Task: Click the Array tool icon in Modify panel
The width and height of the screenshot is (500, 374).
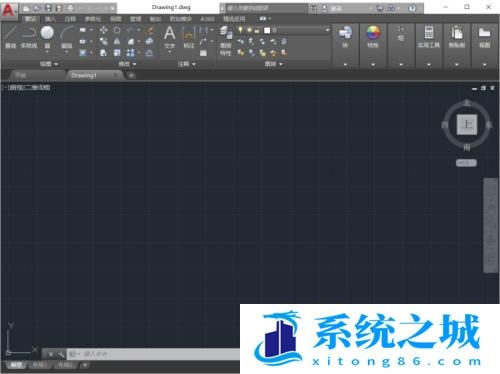Action: pyautogui.click(x=131, y=53)
